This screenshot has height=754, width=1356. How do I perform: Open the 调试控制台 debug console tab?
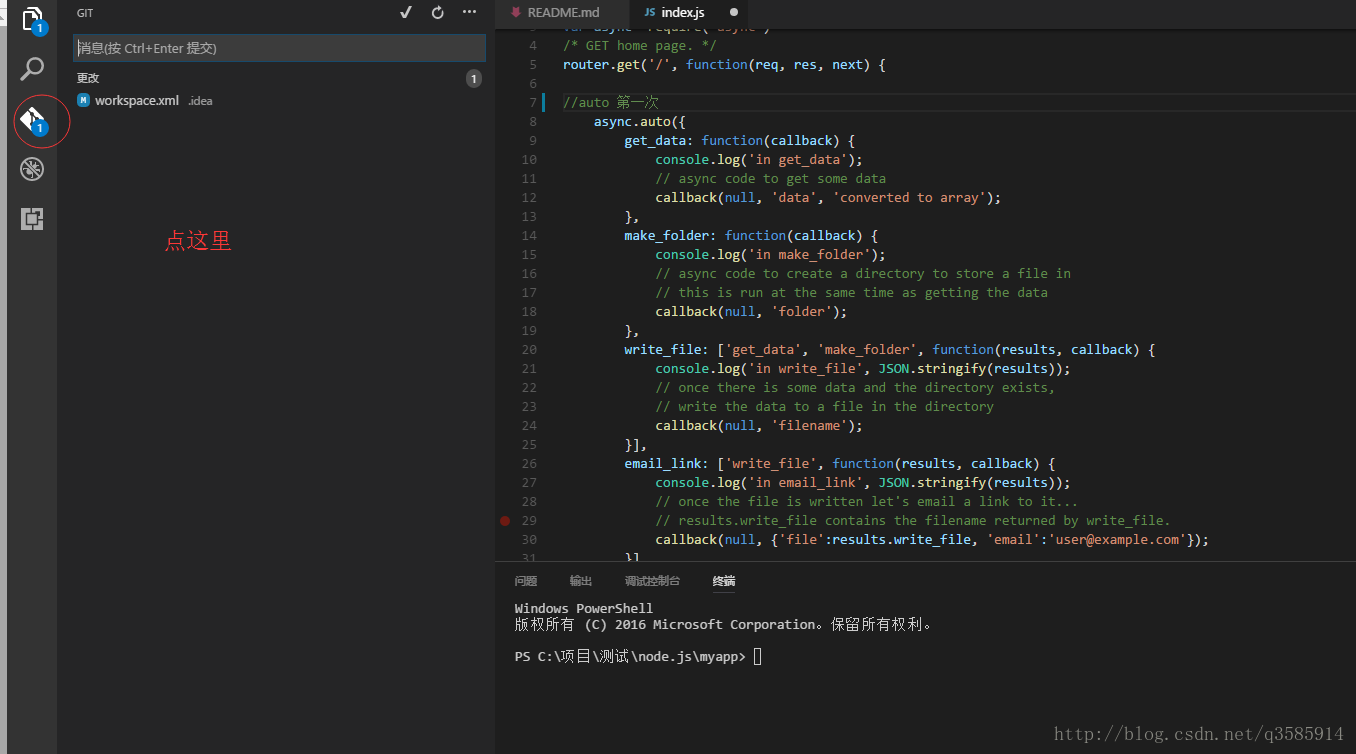(x=652, y=581)
